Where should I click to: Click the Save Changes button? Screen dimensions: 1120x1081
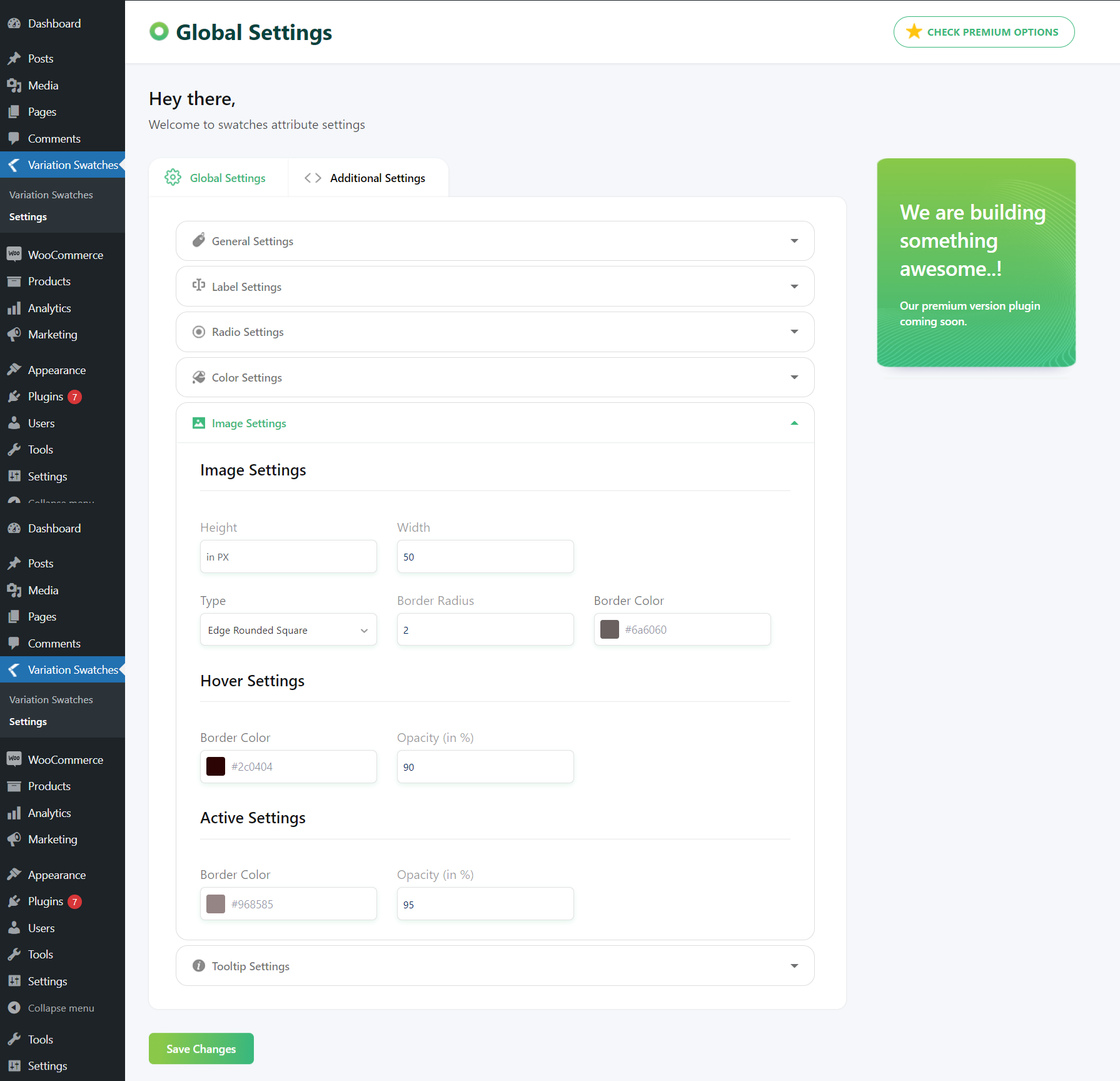[x=201, y=1048]
